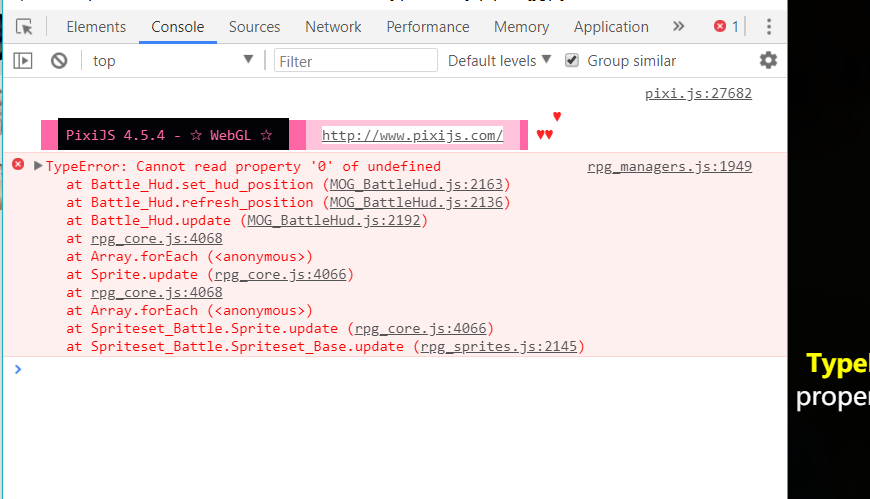Screen dimensions: 870x499
Task: Open the Default levels dropdown
Action: (499, 61)
